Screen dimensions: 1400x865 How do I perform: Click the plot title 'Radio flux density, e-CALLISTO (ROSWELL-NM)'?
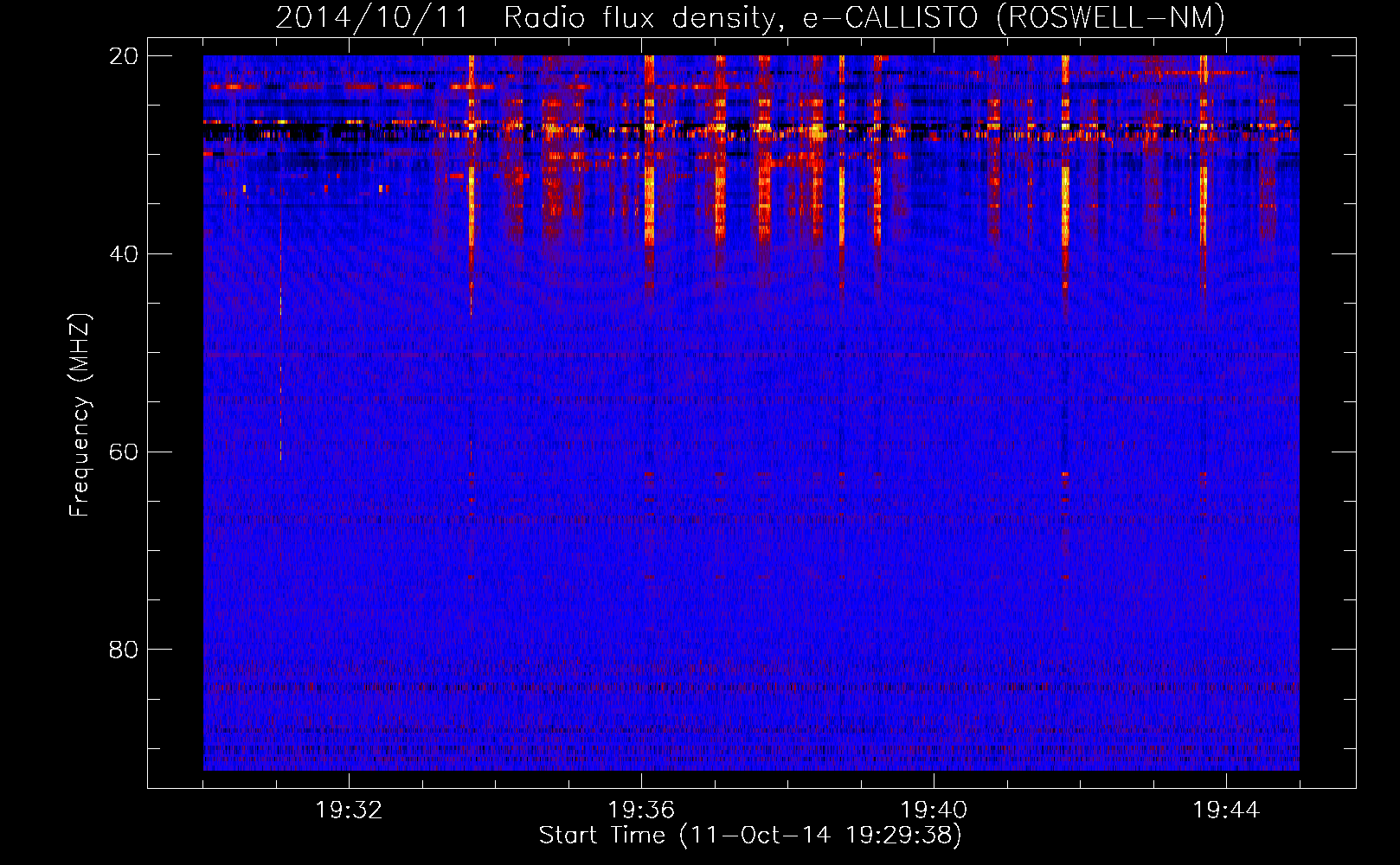coord(864,17)
